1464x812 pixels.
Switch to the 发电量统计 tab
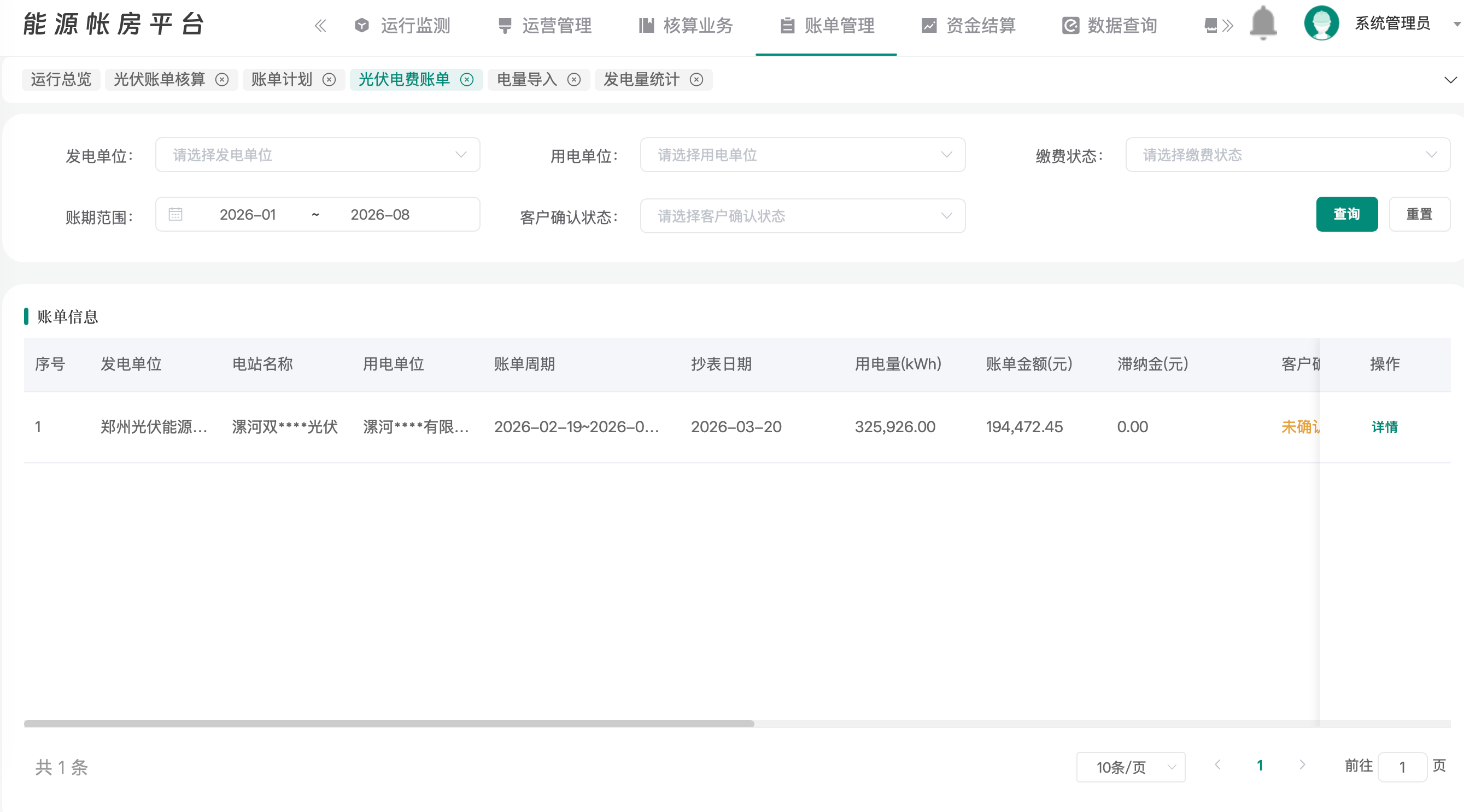coord(642,80)
